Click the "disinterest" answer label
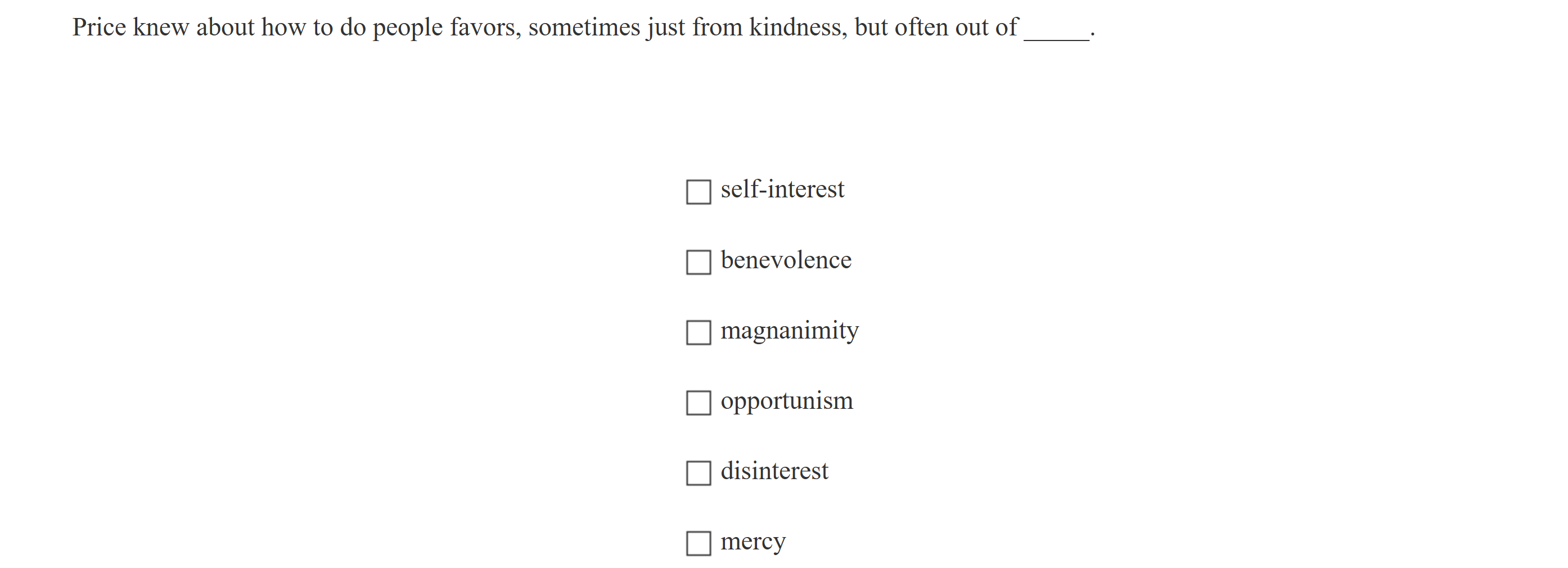Image resolution: width=1568 pixels, height=568 pixels. pyautogui.click(x=774, y=471)
